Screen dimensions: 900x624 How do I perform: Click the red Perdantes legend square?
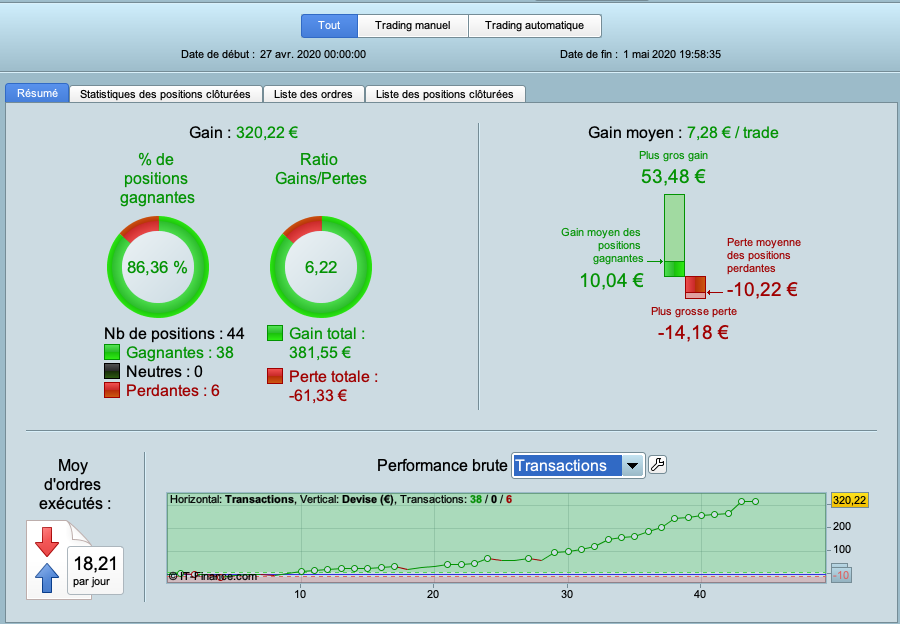112,390
